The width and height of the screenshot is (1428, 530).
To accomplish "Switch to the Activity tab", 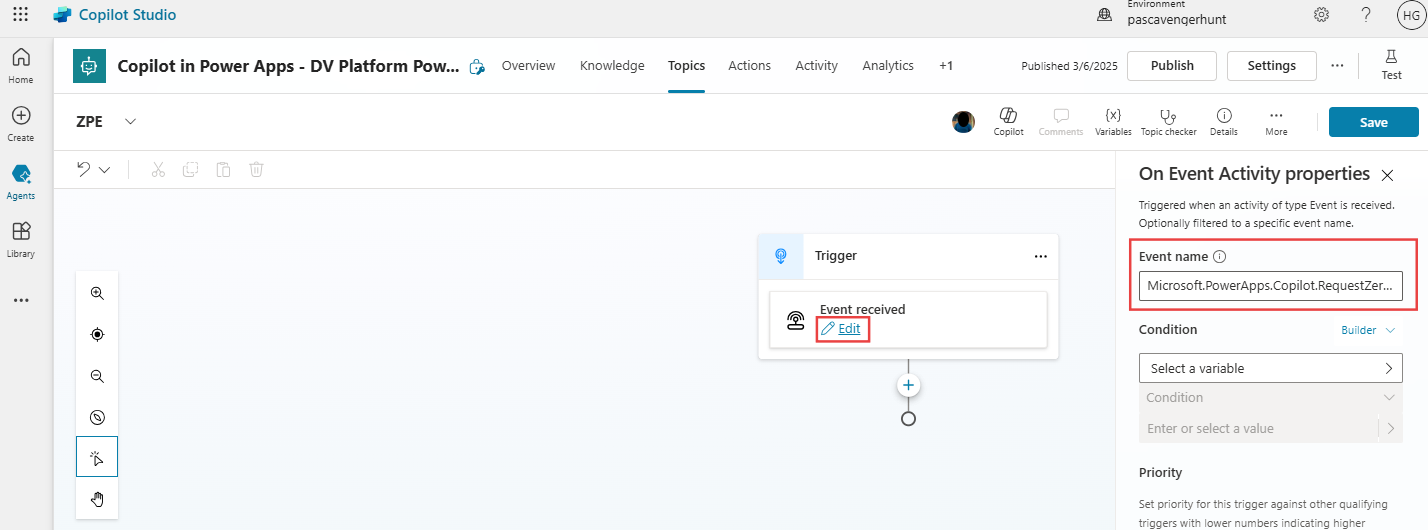I will coord(816,65).
